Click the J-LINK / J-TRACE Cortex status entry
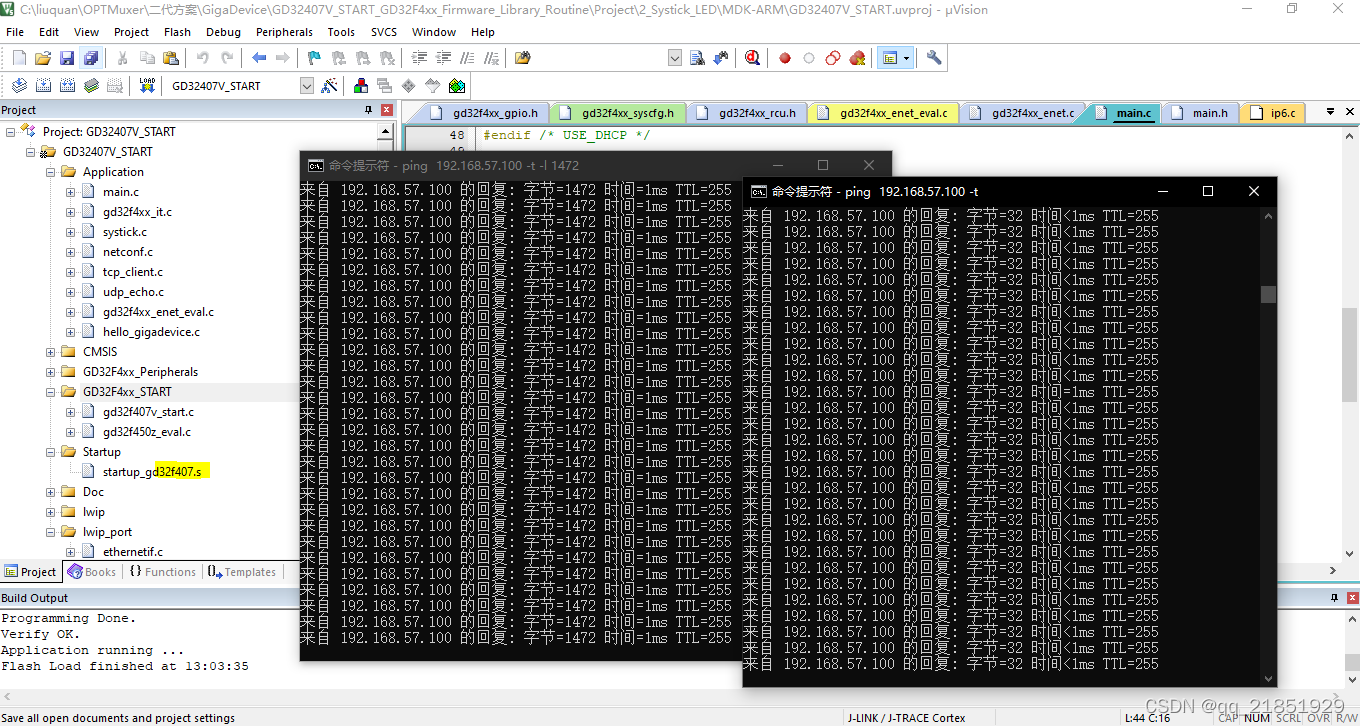1360x726 pixels. click(906, 718)
